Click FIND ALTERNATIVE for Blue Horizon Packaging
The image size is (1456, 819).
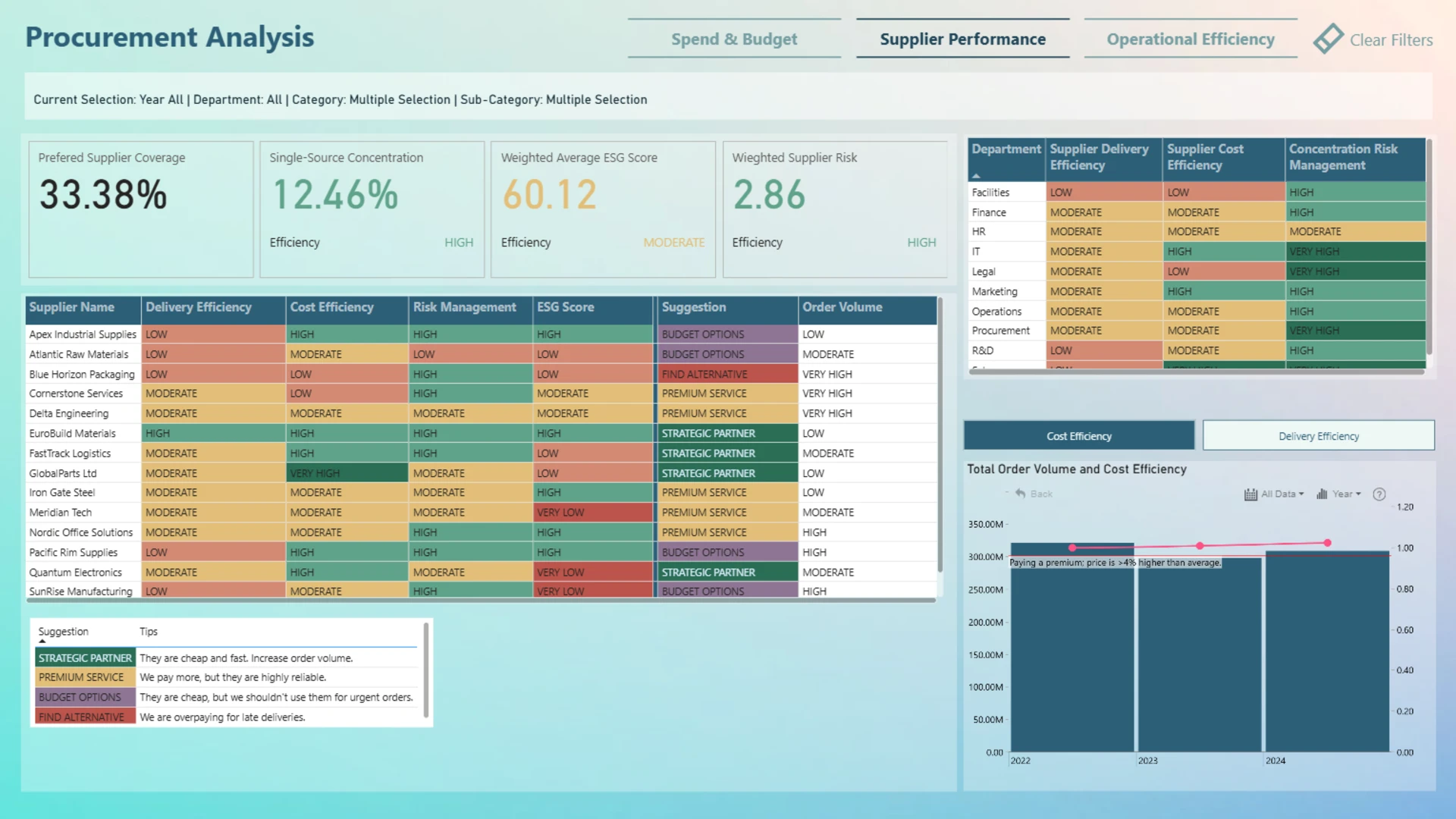coord(726,375)
